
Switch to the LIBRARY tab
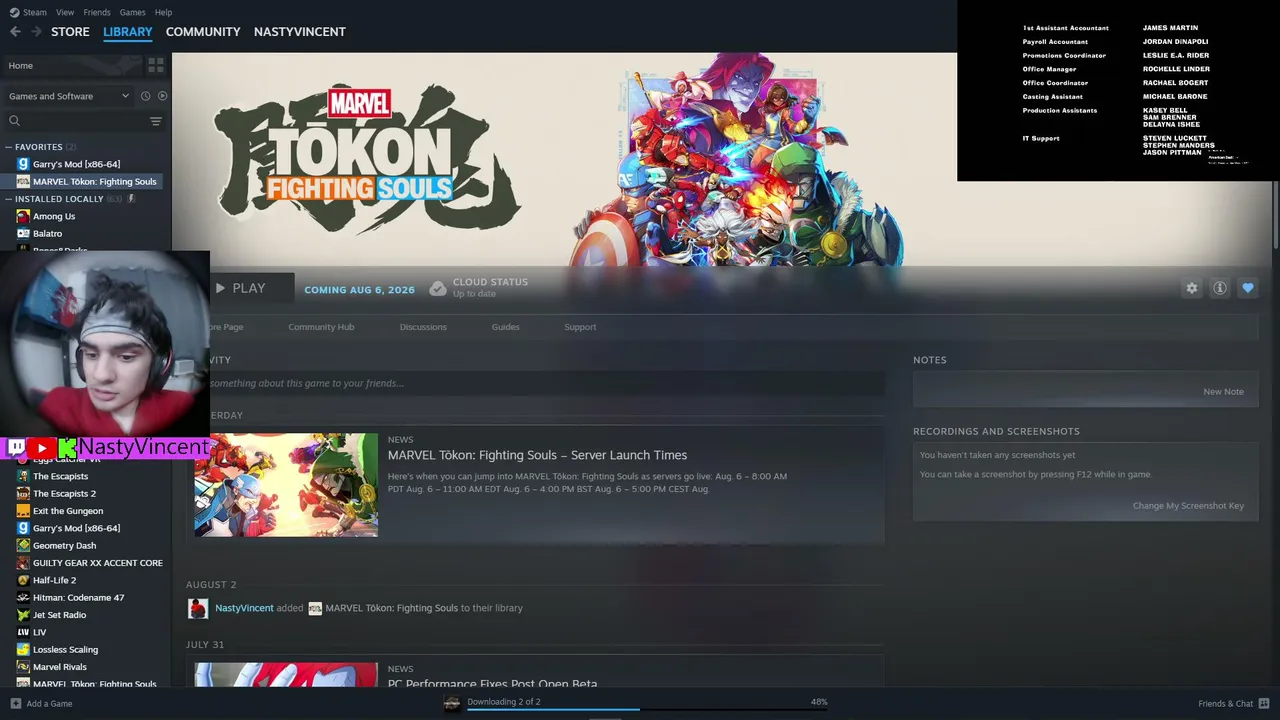pos(128,32)
